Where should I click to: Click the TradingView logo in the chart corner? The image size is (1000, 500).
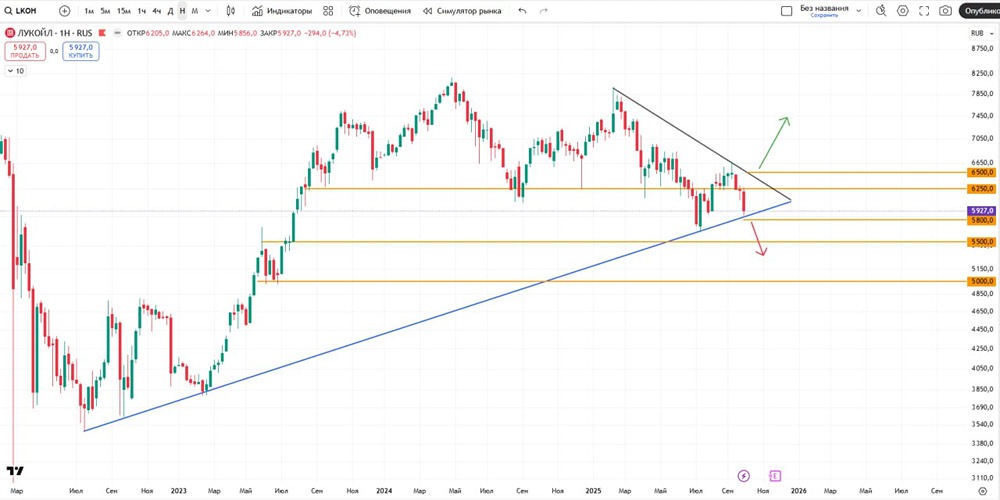tap(15, 471)
